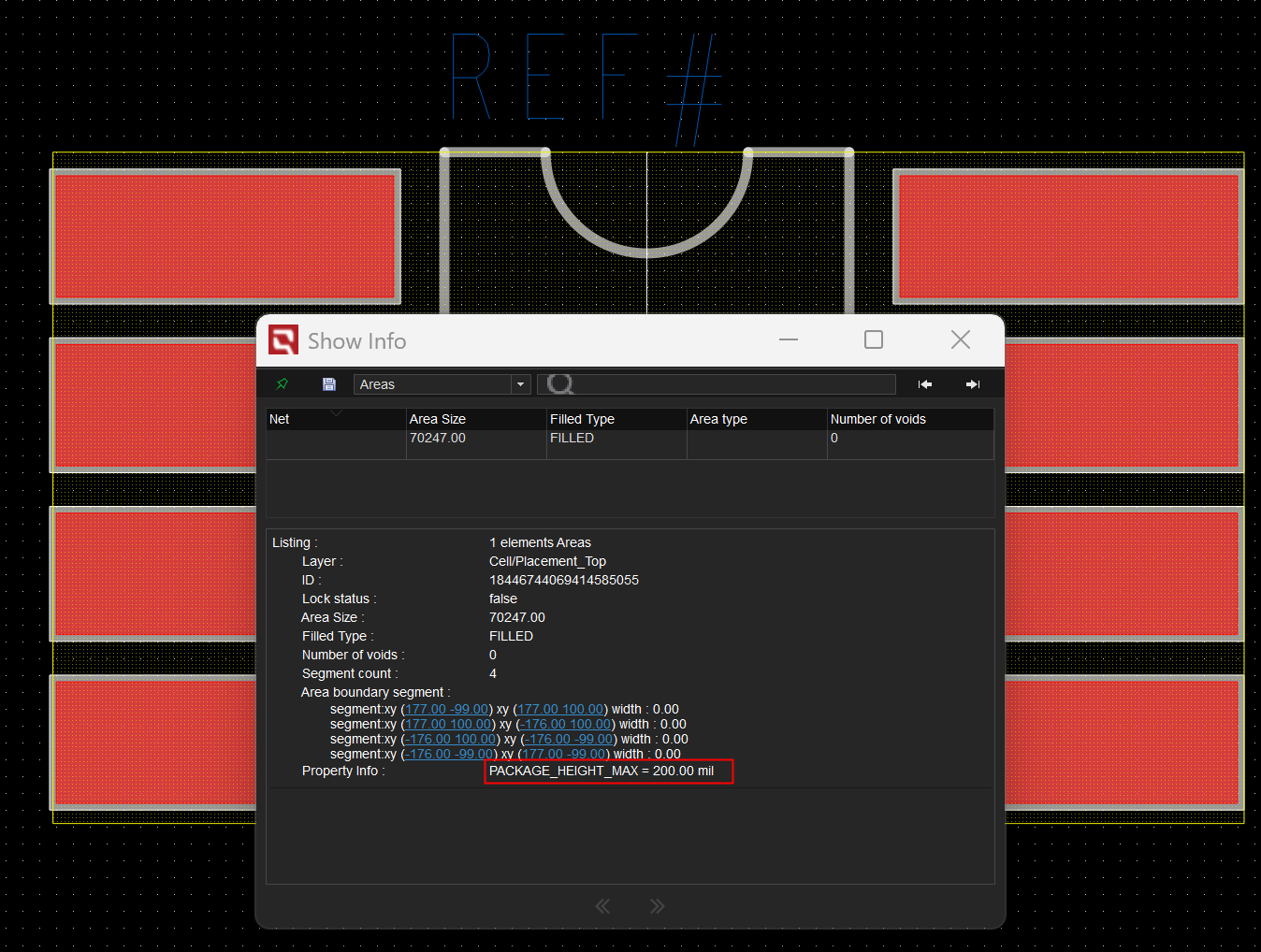Click the double-right chevron at bottom

pyautogui.click(x=657, y=905)
